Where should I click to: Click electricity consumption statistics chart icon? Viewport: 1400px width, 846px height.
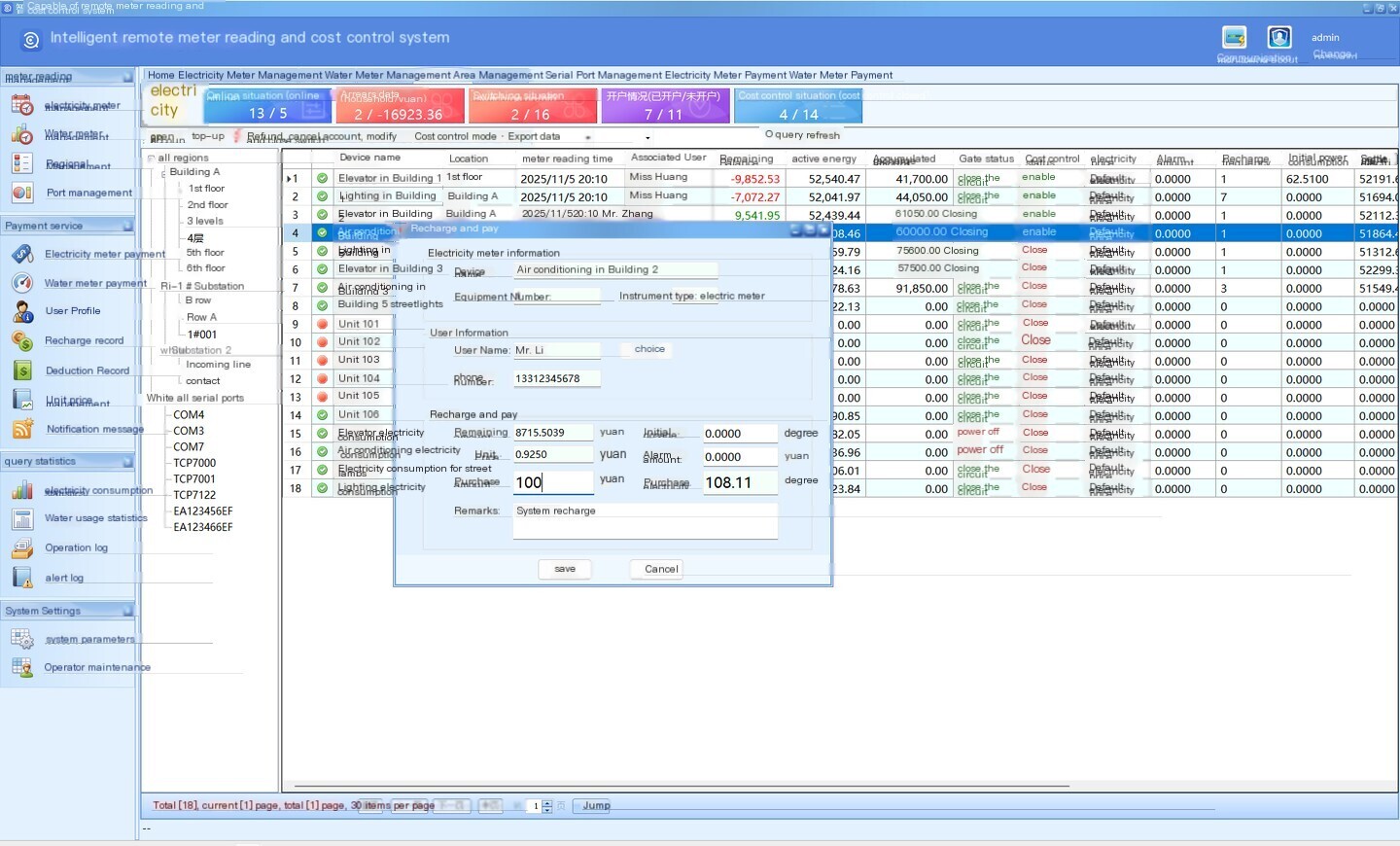coord(22,490)
